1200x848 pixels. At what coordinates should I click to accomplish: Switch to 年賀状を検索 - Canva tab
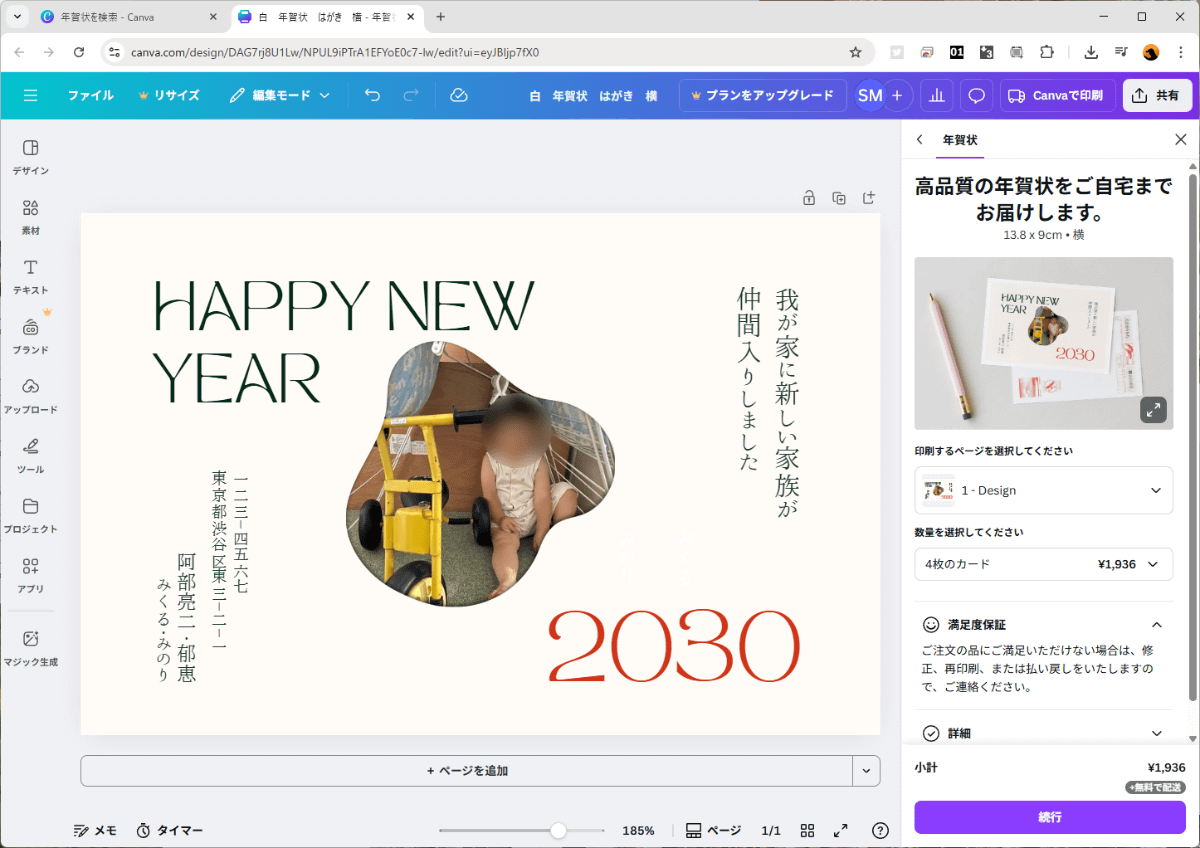pyautogui.click(x=128, y=17)
